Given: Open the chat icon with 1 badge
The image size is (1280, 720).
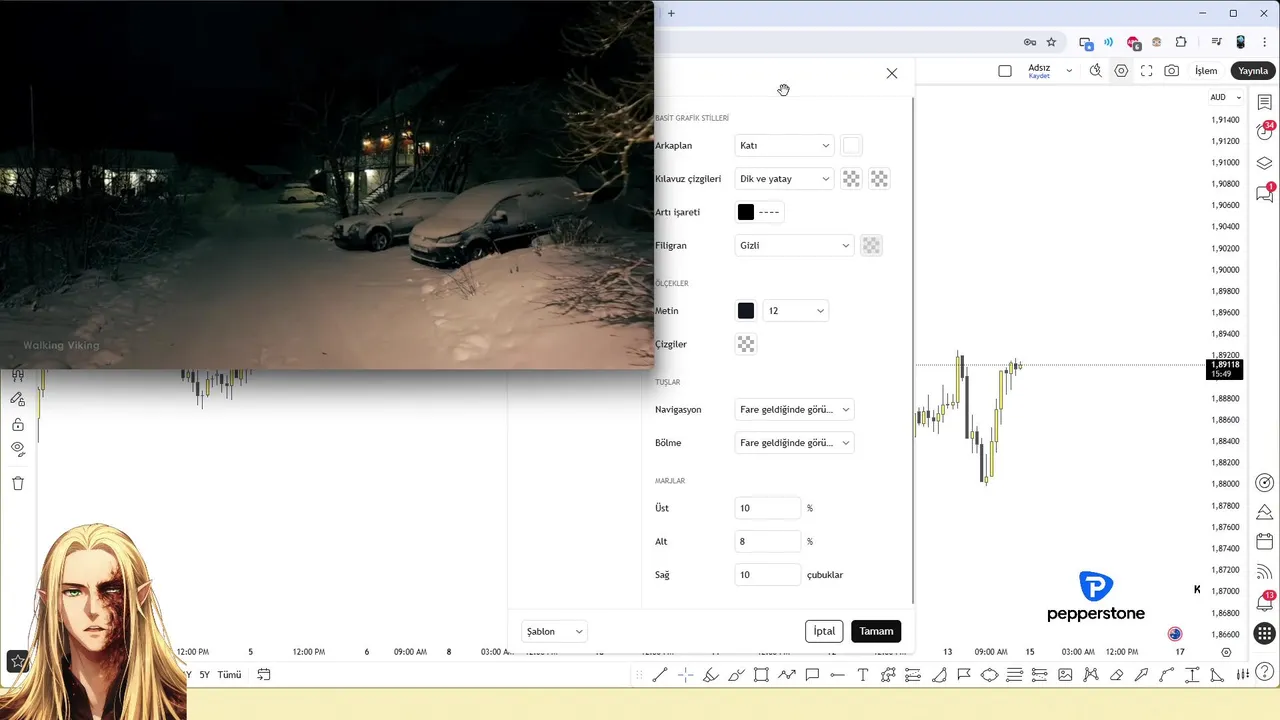Looking at the screenshot, I should pos(1264,194).
